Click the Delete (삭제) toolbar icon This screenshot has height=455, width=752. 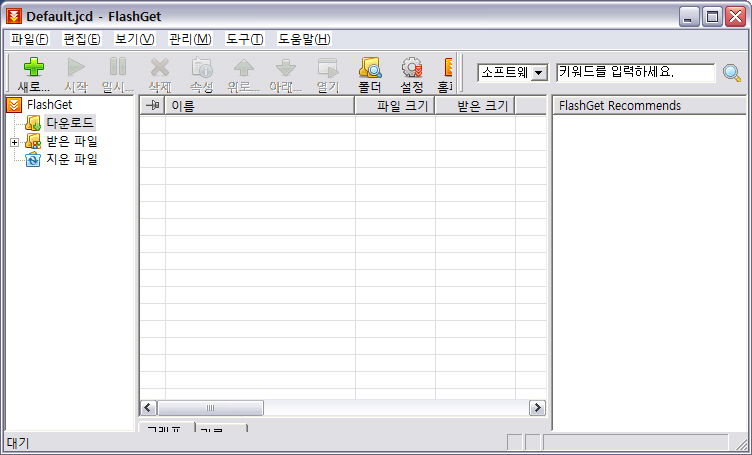click(x=160, y=74)
